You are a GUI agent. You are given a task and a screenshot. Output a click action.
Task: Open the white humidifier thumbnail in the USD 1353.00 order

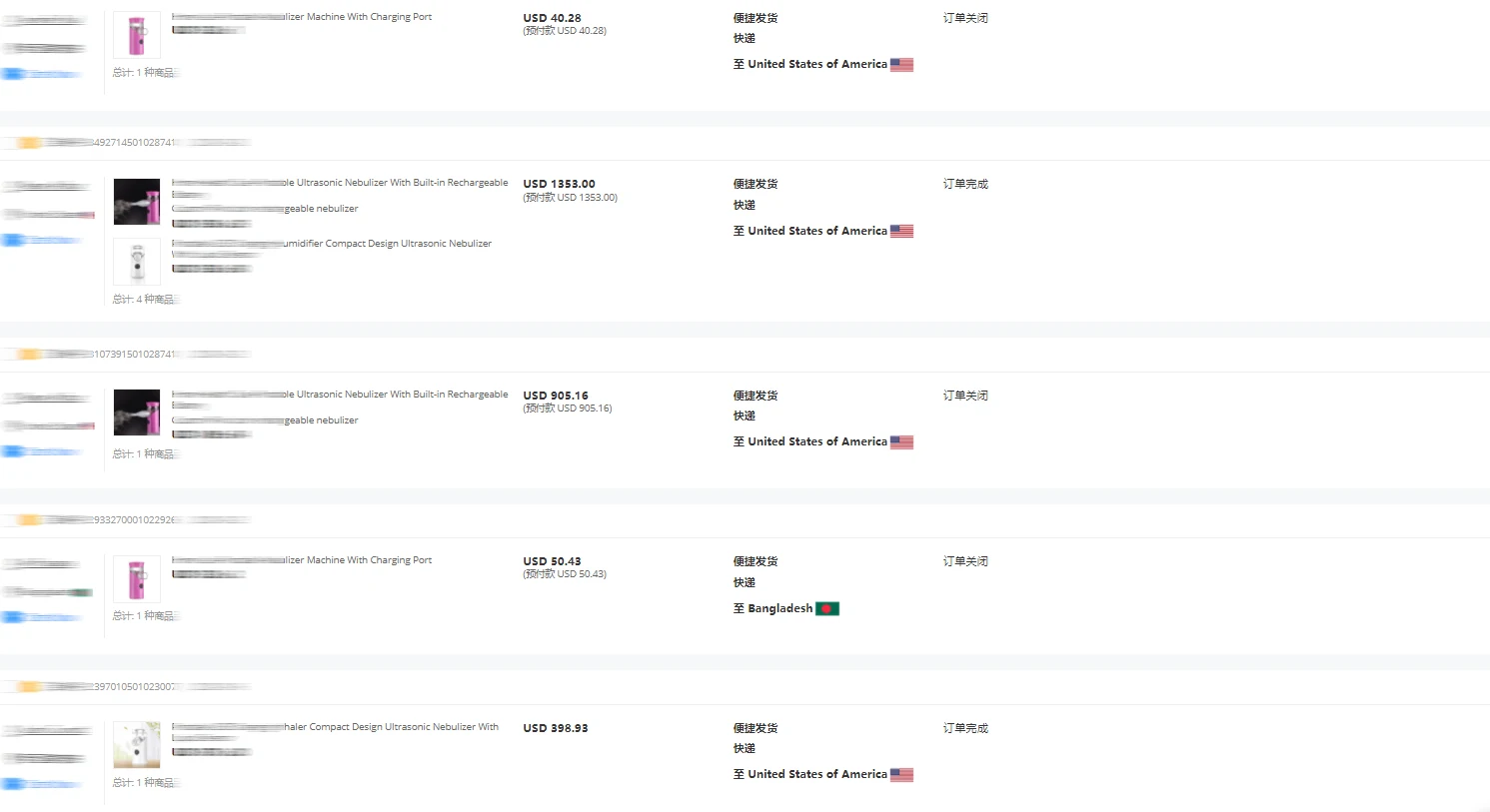[x=137, y=262]
